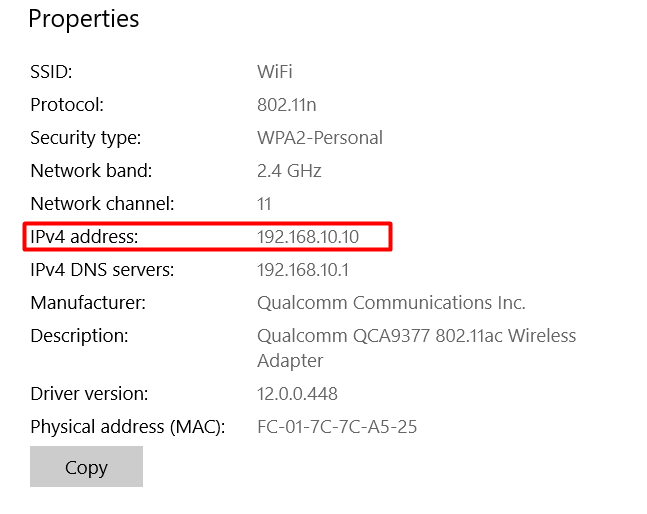
Task: Select the FC-01-7C-7C-A5-25 MAC address
Action: [337, 427]
